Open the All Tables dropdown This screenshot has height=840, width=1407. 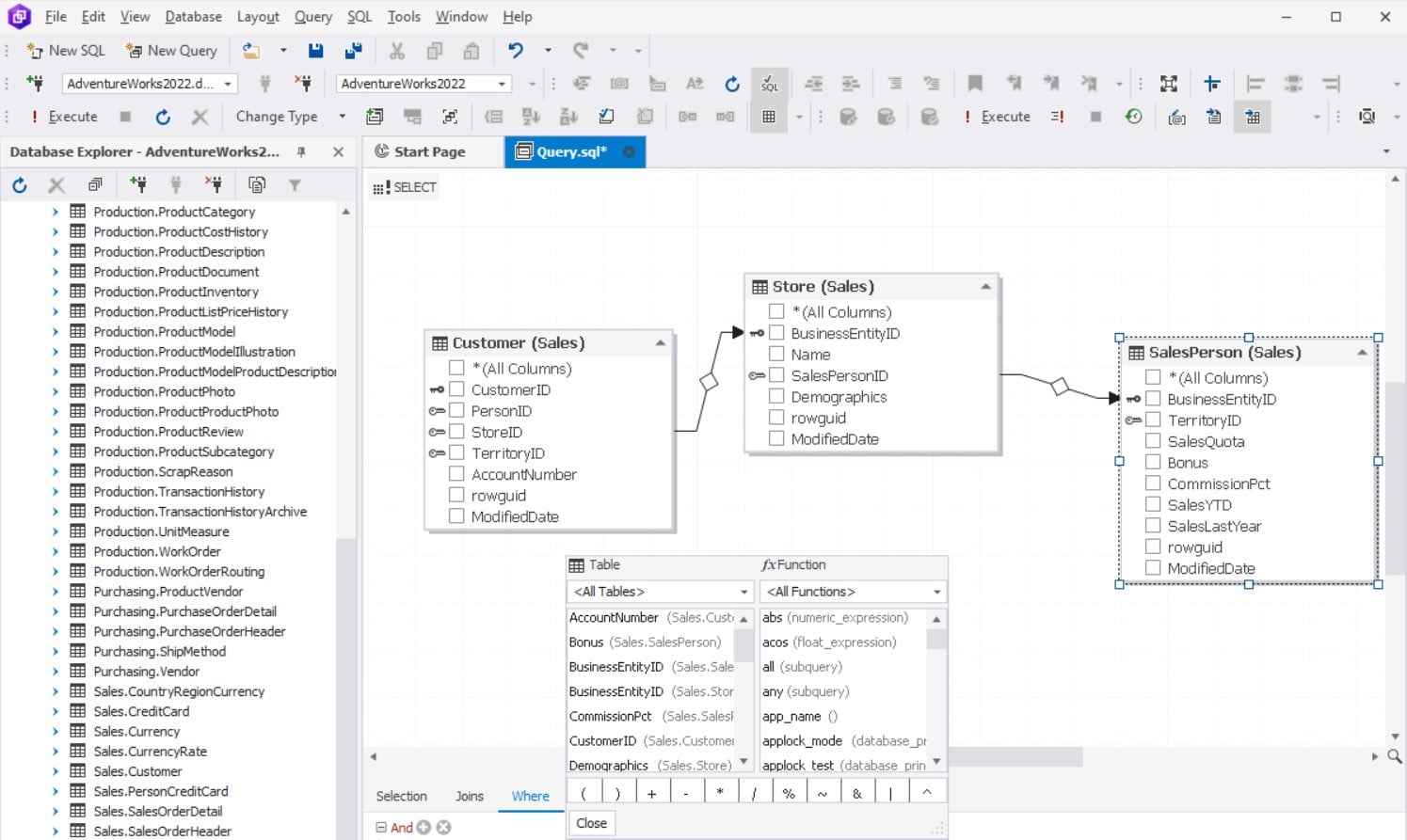(743, 591)
